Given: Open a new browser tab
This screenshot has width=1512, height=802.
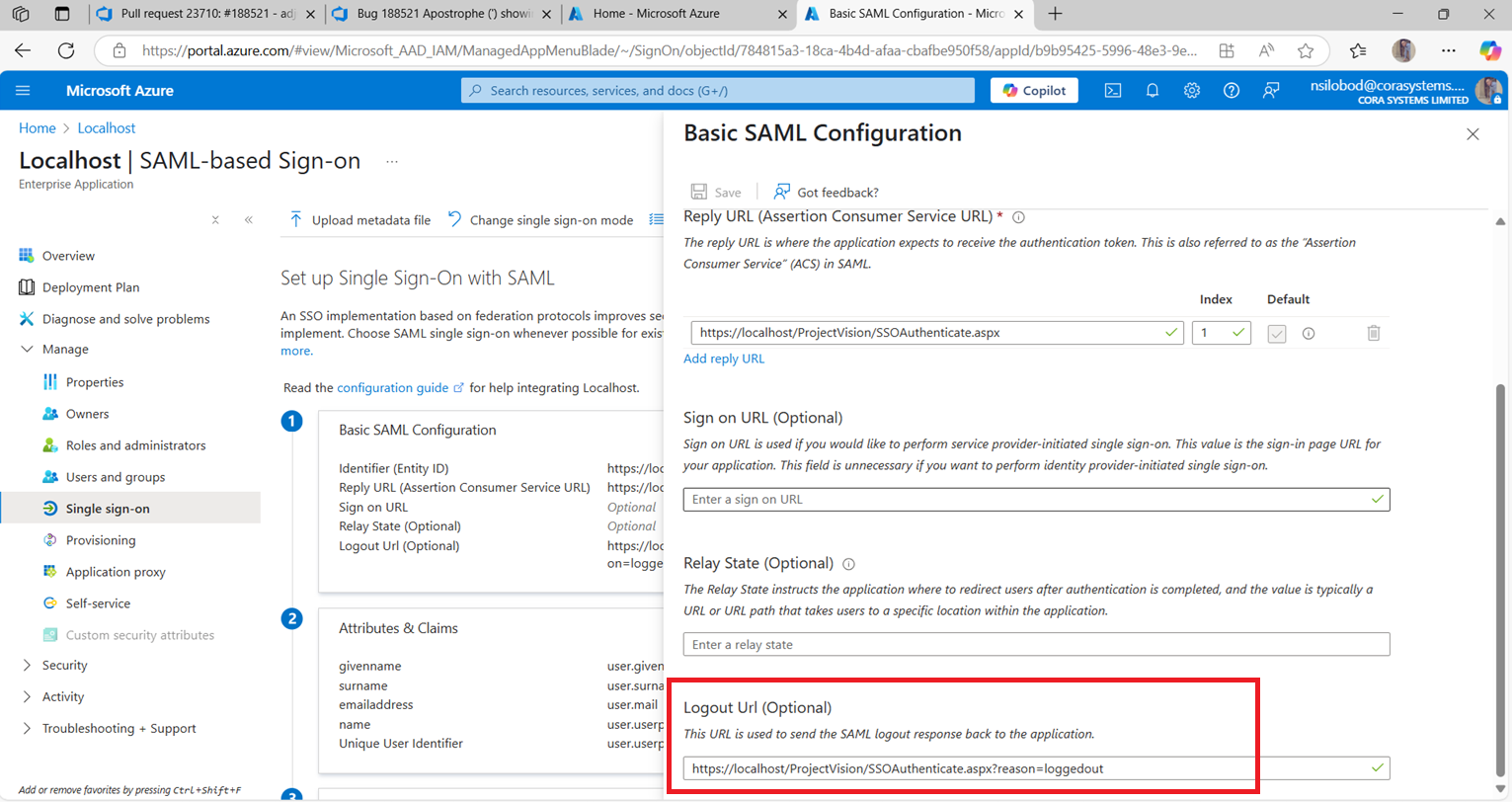Looking at the screenshot, I should [x=1055, y=14].
